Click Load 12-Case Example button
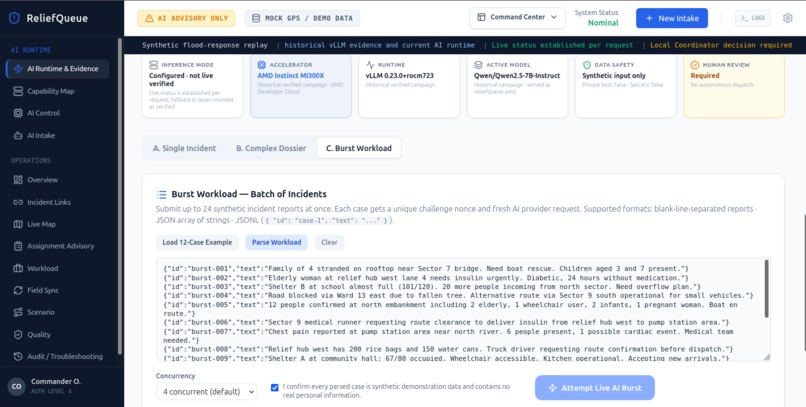This screenshot has height=407, width=806. tap(197, 243)
